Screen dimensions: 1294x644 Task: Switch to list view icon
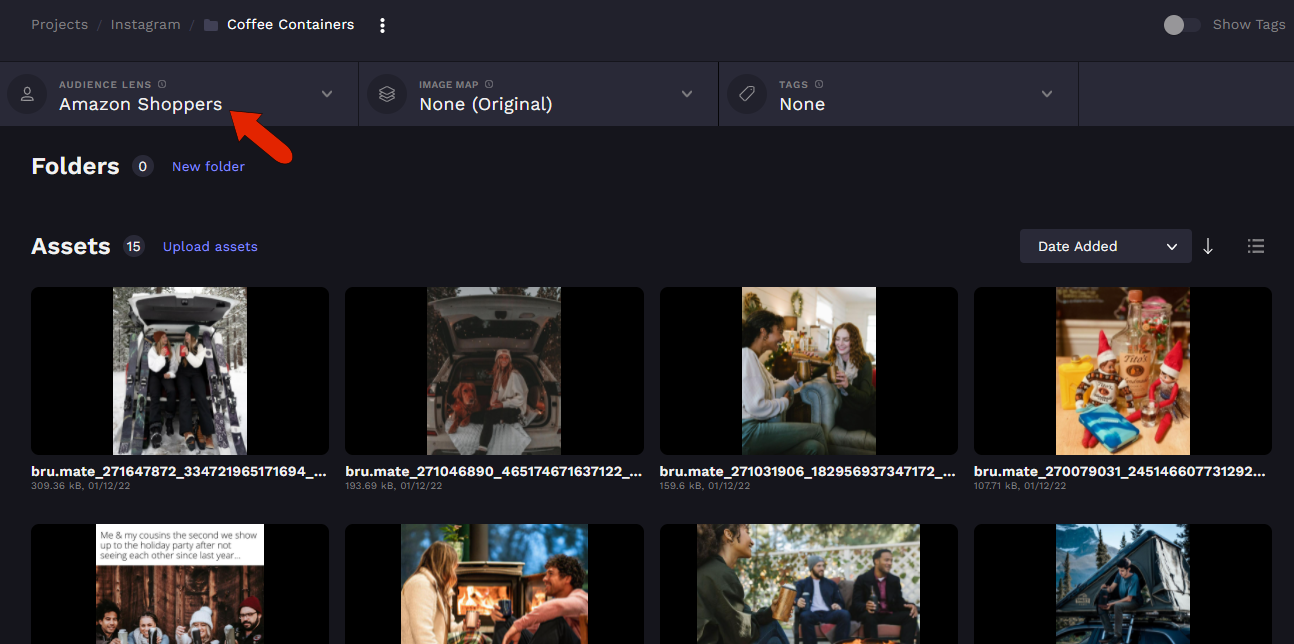[1256, 246]
